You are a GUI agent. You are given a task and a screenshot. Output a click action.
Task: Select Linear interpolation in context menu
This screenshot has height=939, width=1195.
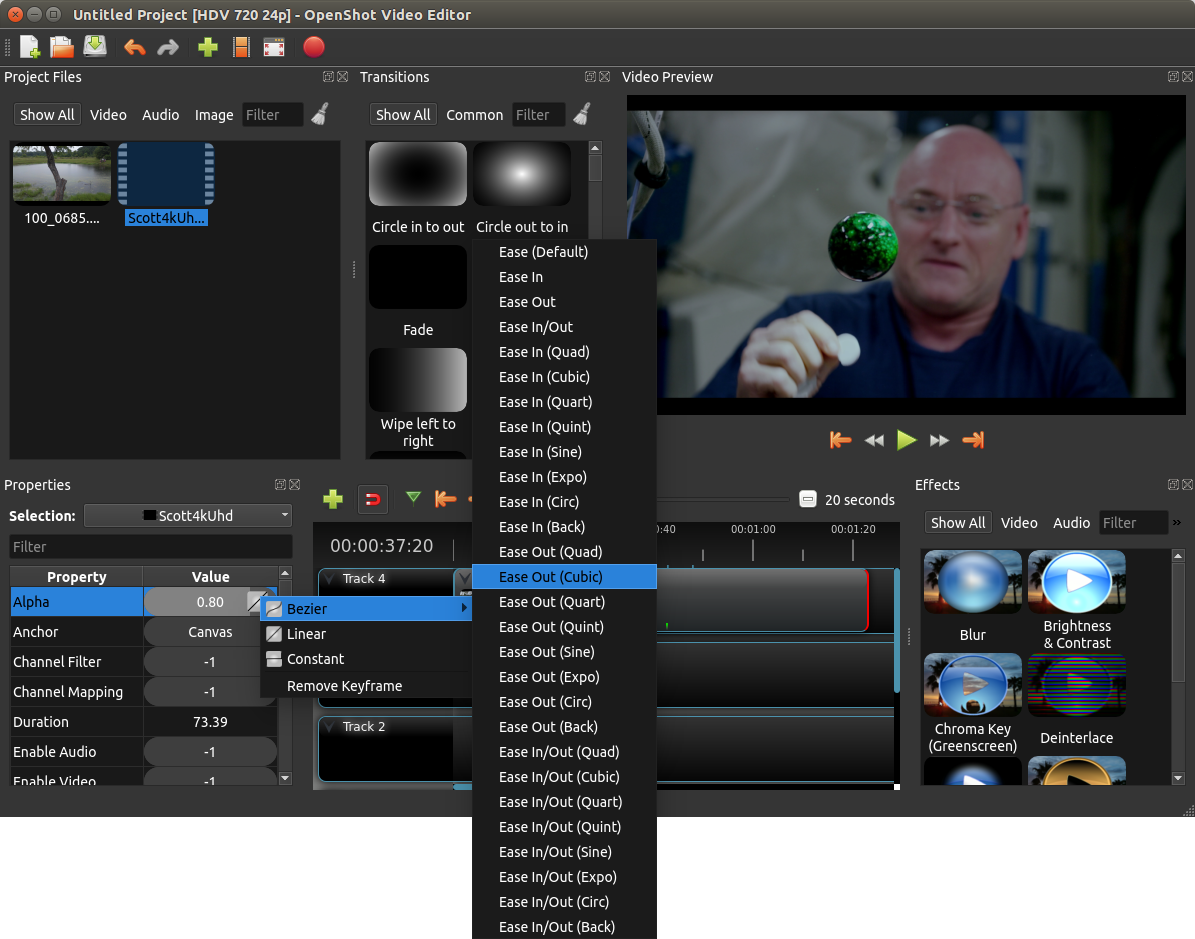(x=306, y=634)
